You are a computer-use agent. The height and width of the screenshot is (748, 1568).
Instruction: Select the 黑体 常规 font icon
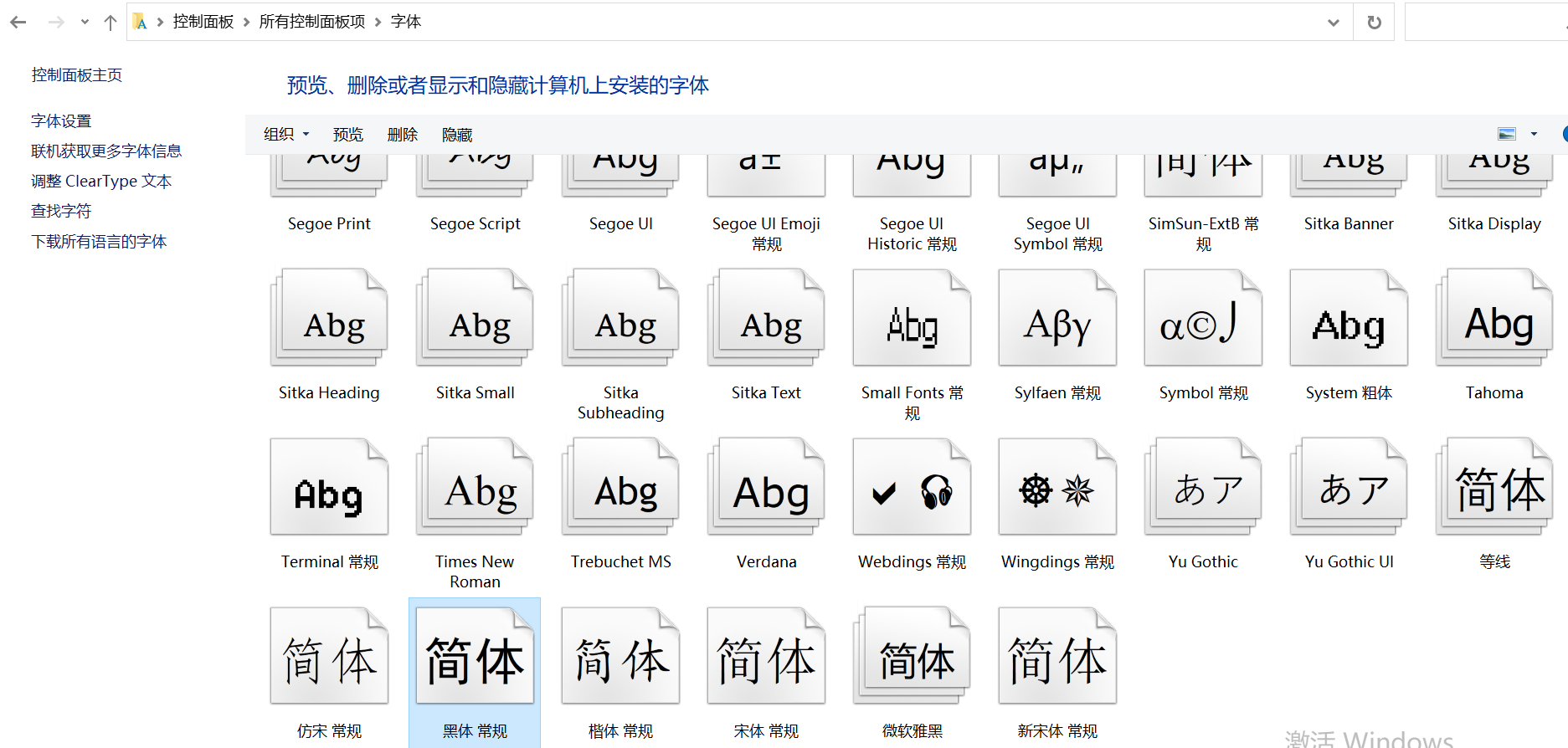tap(475, 656)
